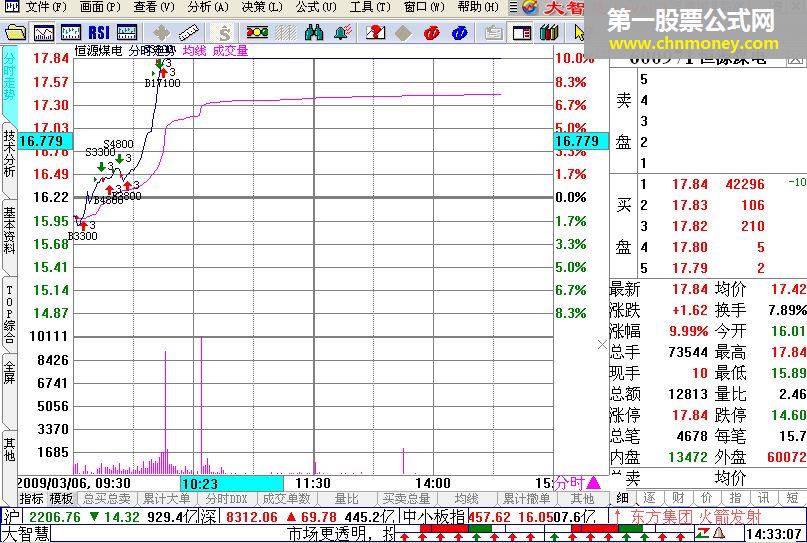Switch to TOP综合 side tab
This screenshot has width=807, height=543.
[9, 315]
